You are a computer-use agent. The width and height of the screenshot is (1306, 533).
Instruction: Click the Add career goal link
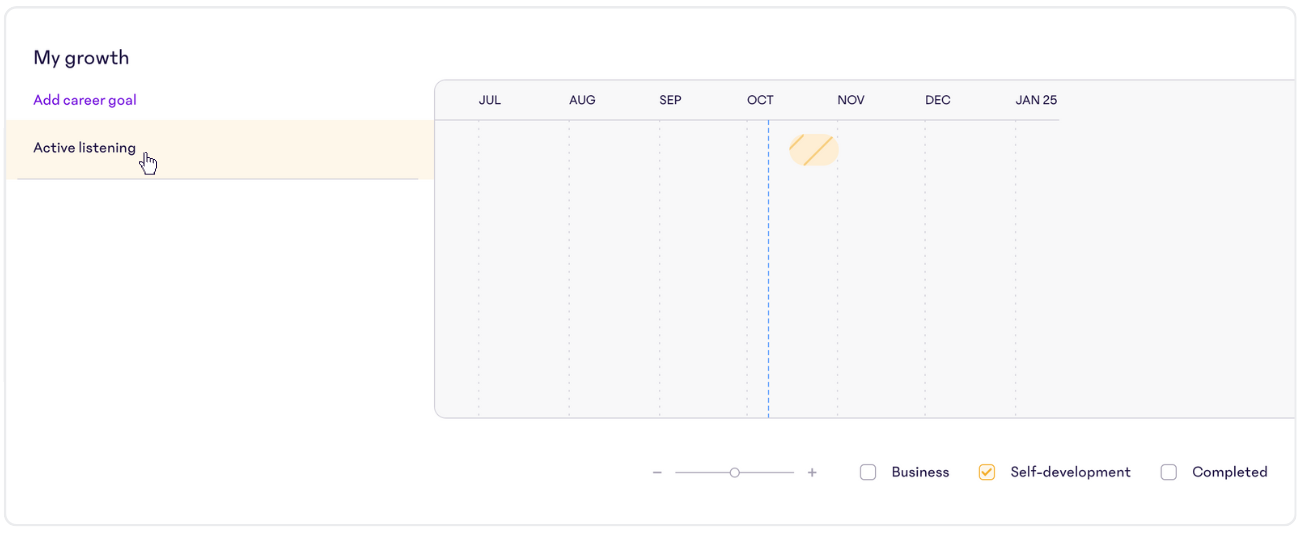pyautogui.click(x=85, y=100)
